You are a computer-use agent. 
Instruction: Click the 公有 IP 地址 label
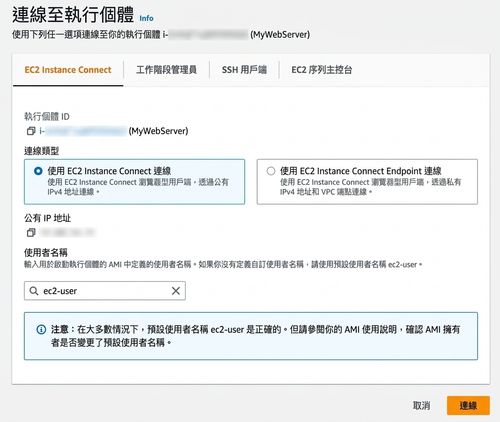click(47, 218)
